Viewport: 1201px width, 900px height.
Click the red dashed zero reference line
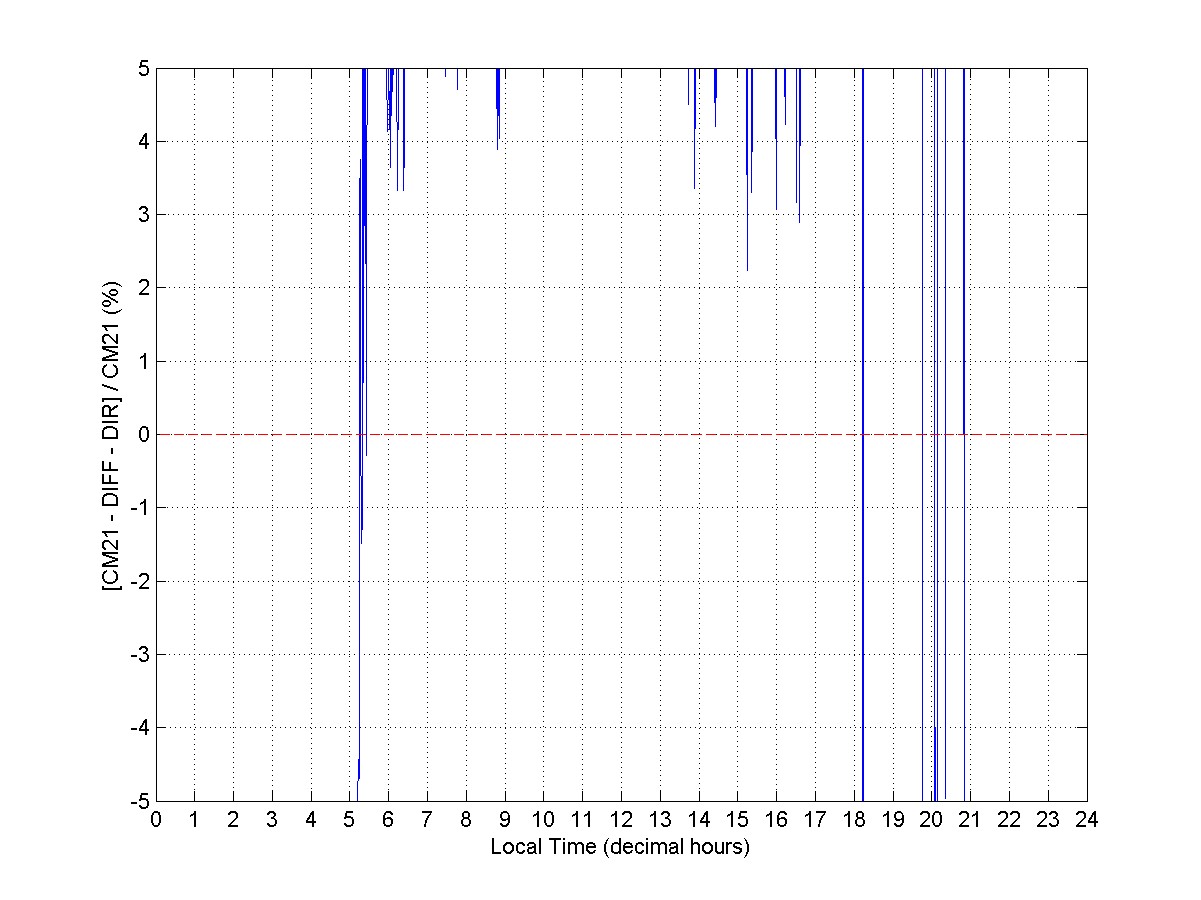[x=620, y=434]
